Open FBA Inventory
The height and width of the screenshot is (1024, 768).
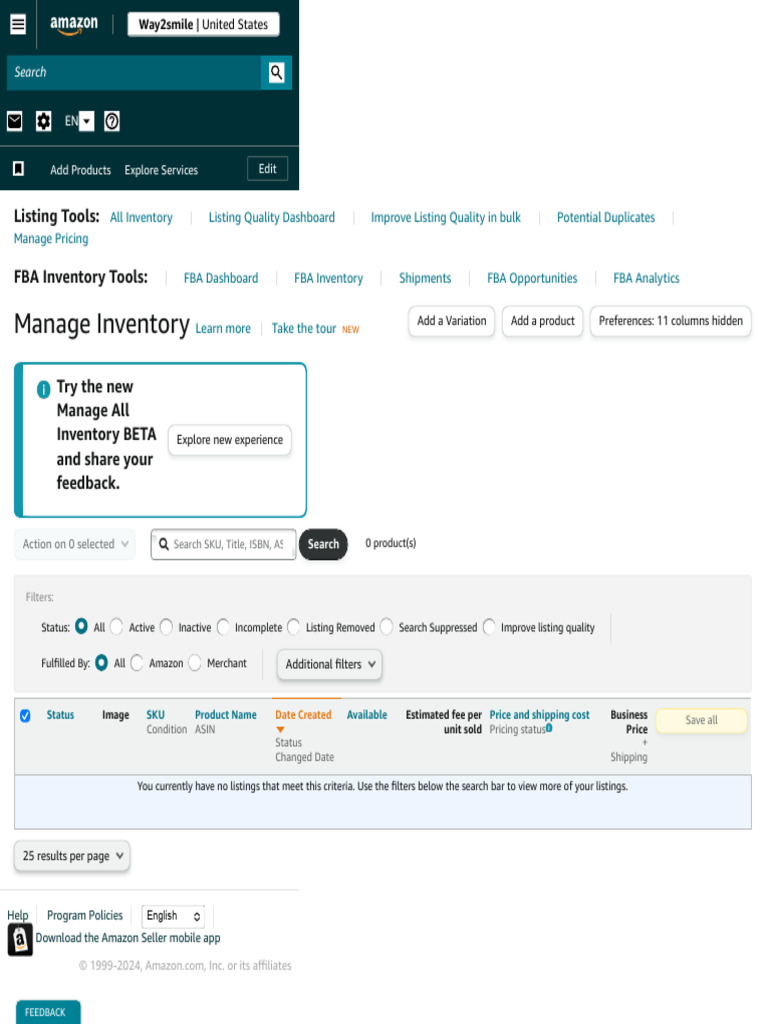click(x=328, y=278)
